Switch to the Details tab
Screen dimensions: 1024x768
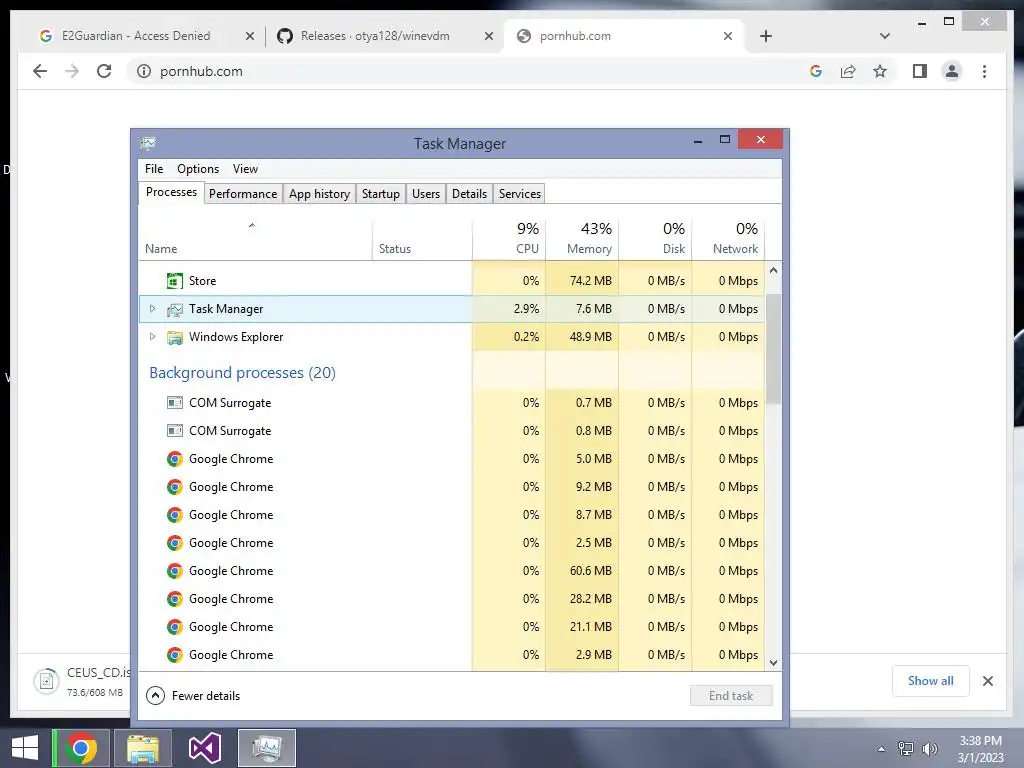click(x=470, y=194)
